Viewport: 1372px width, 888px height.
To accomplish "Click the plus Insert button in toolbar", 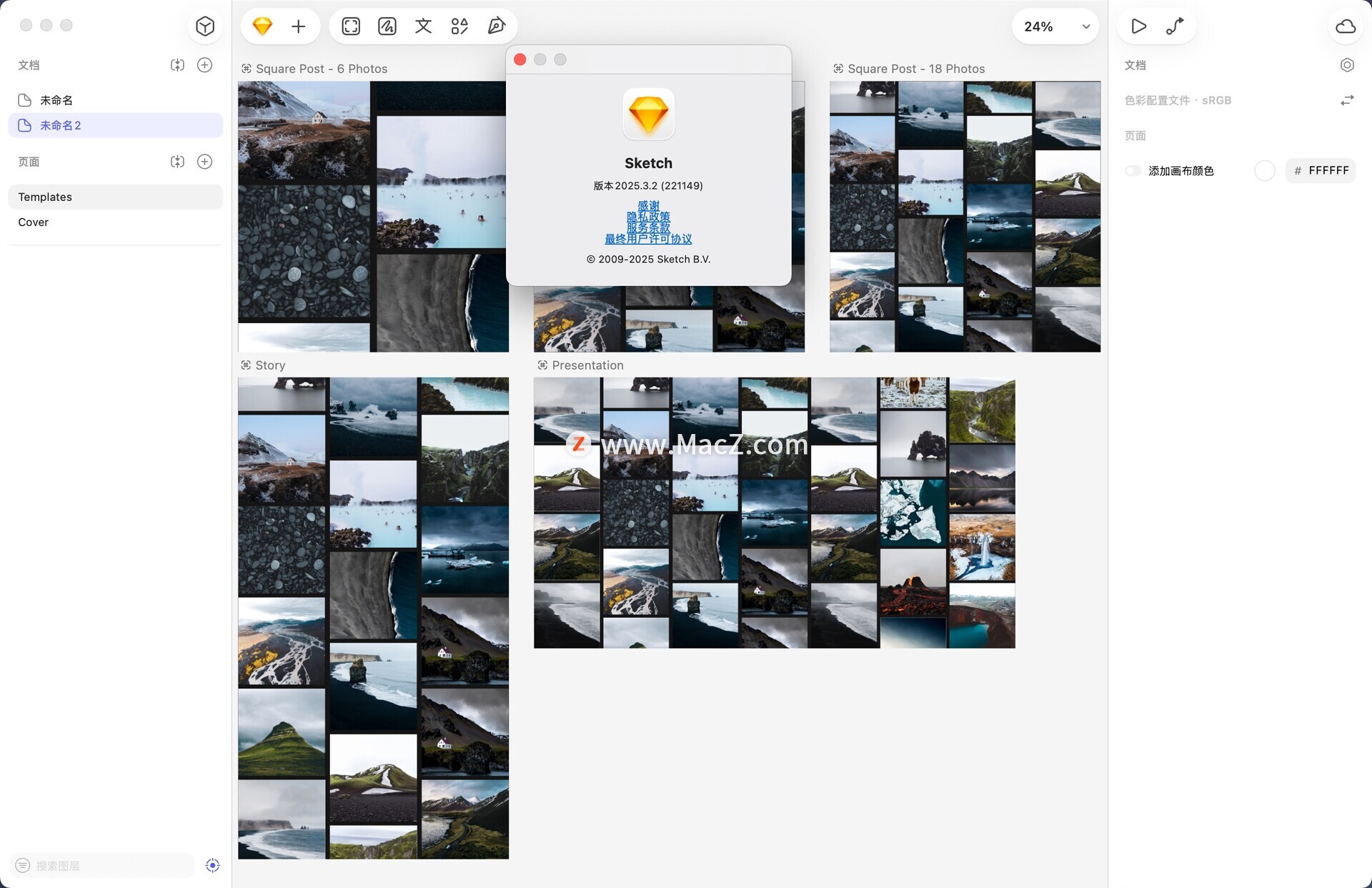I will tap(299, 26).
